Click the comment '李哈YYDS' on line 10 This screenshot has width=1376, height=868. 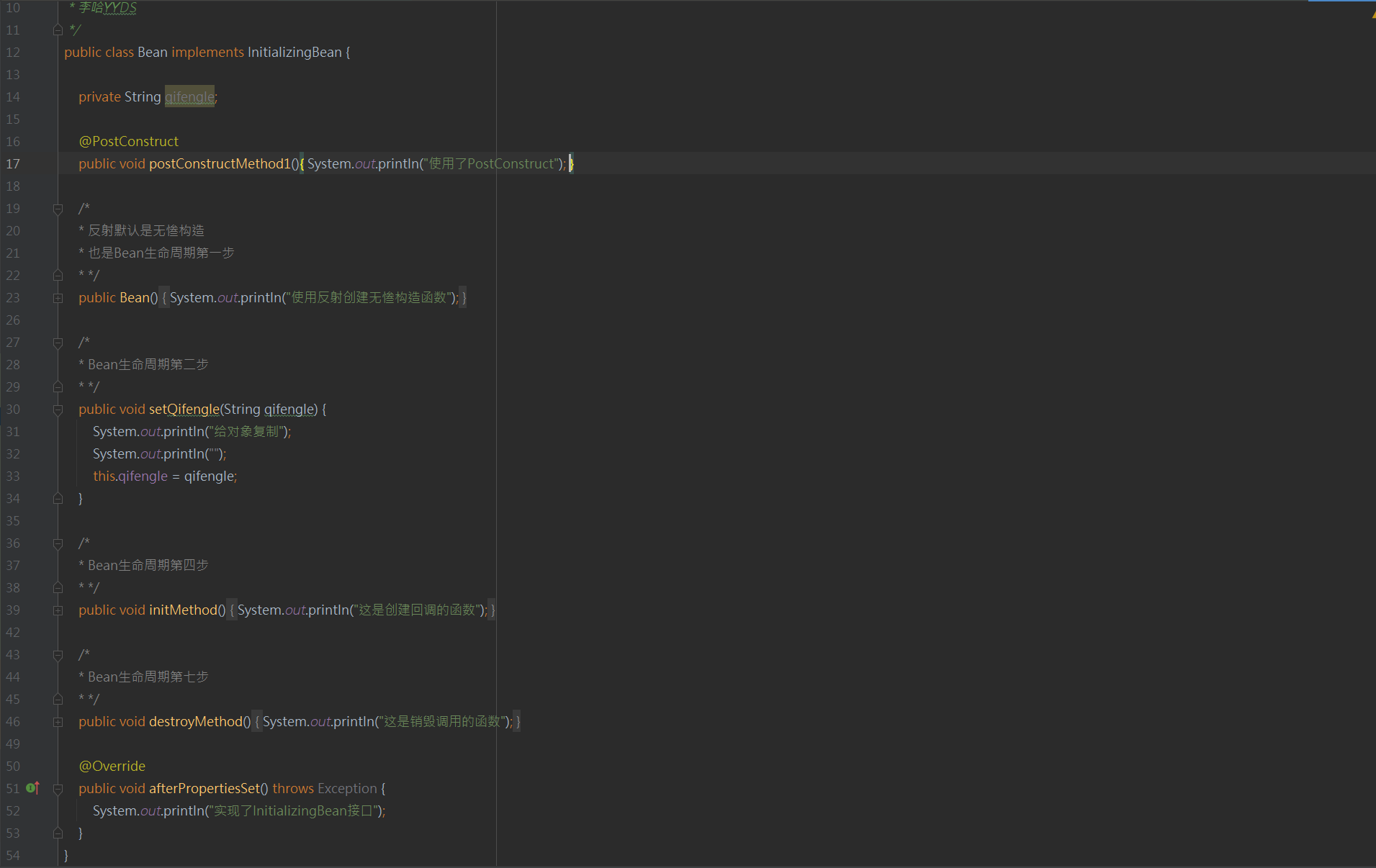pos(107,8)
